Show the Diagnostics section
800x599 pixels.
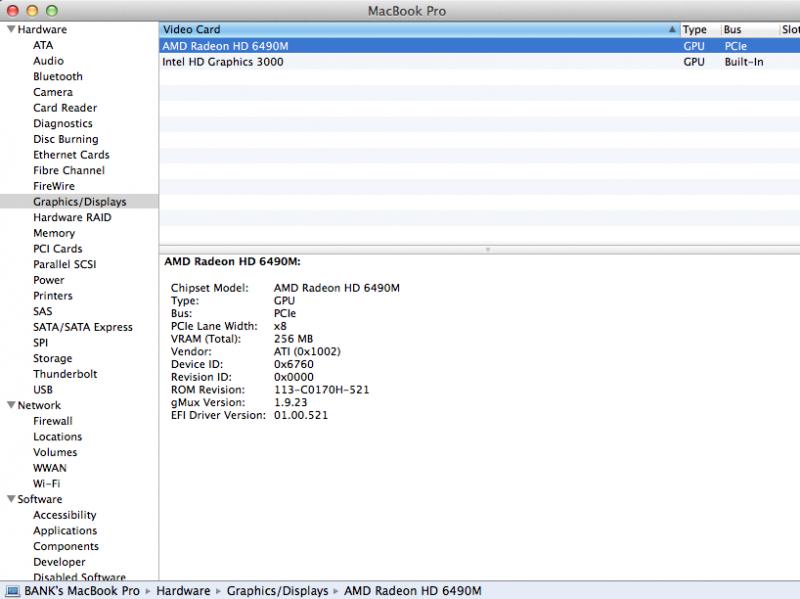63,123
